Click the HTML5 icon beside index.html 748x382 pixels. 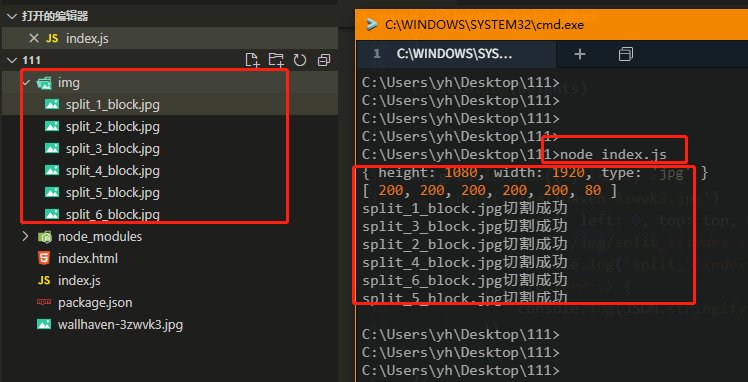(43, 258)
